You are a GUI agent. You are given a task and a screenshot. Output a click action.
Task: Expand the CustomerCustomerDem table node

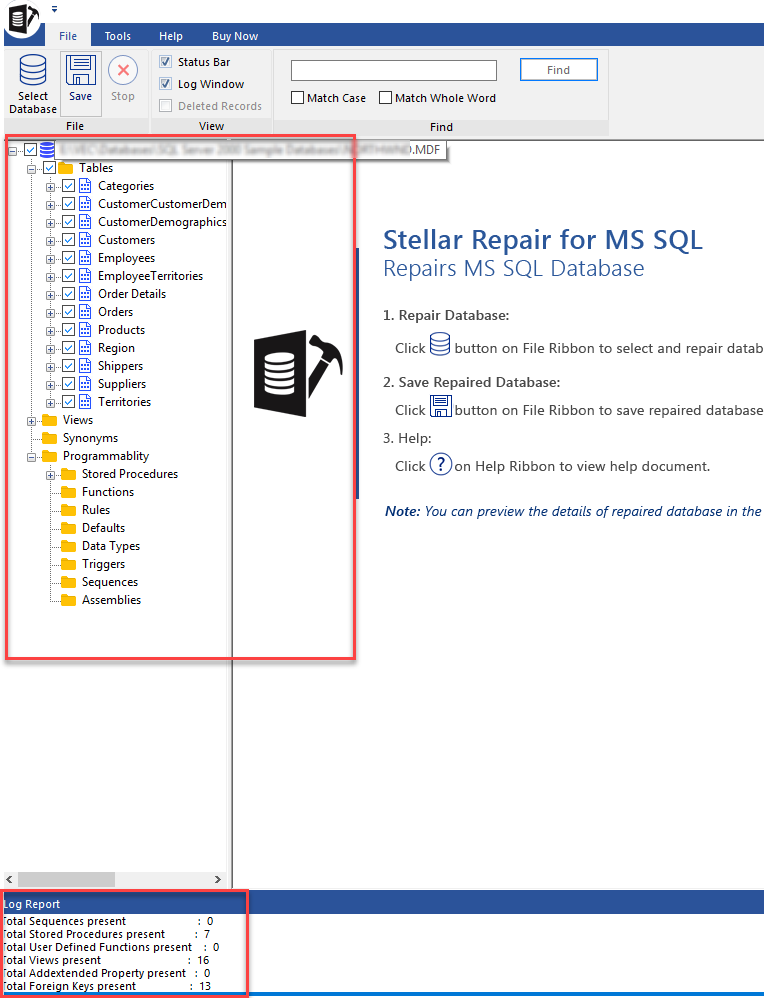click(x=50, y=205)
